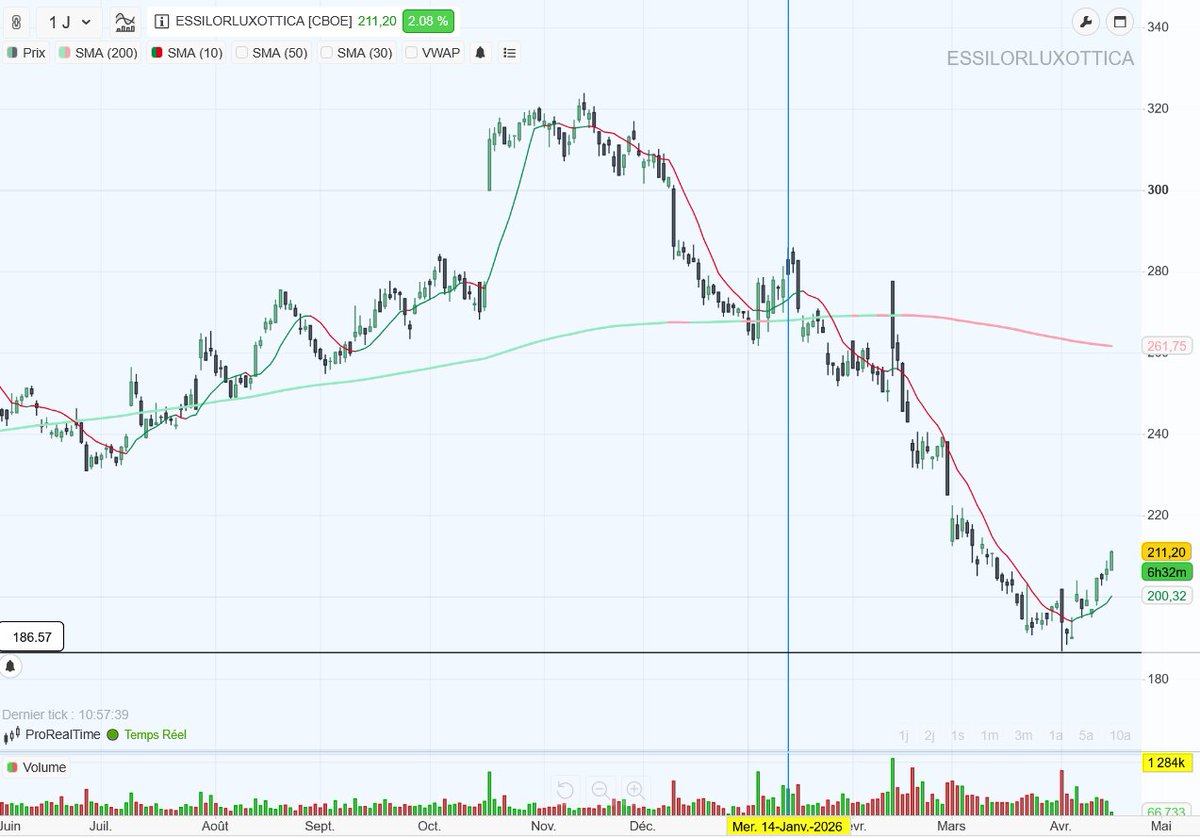Click the reset zoom undo icon
This screenshot has height=838, width=1200.
point(565,790)
